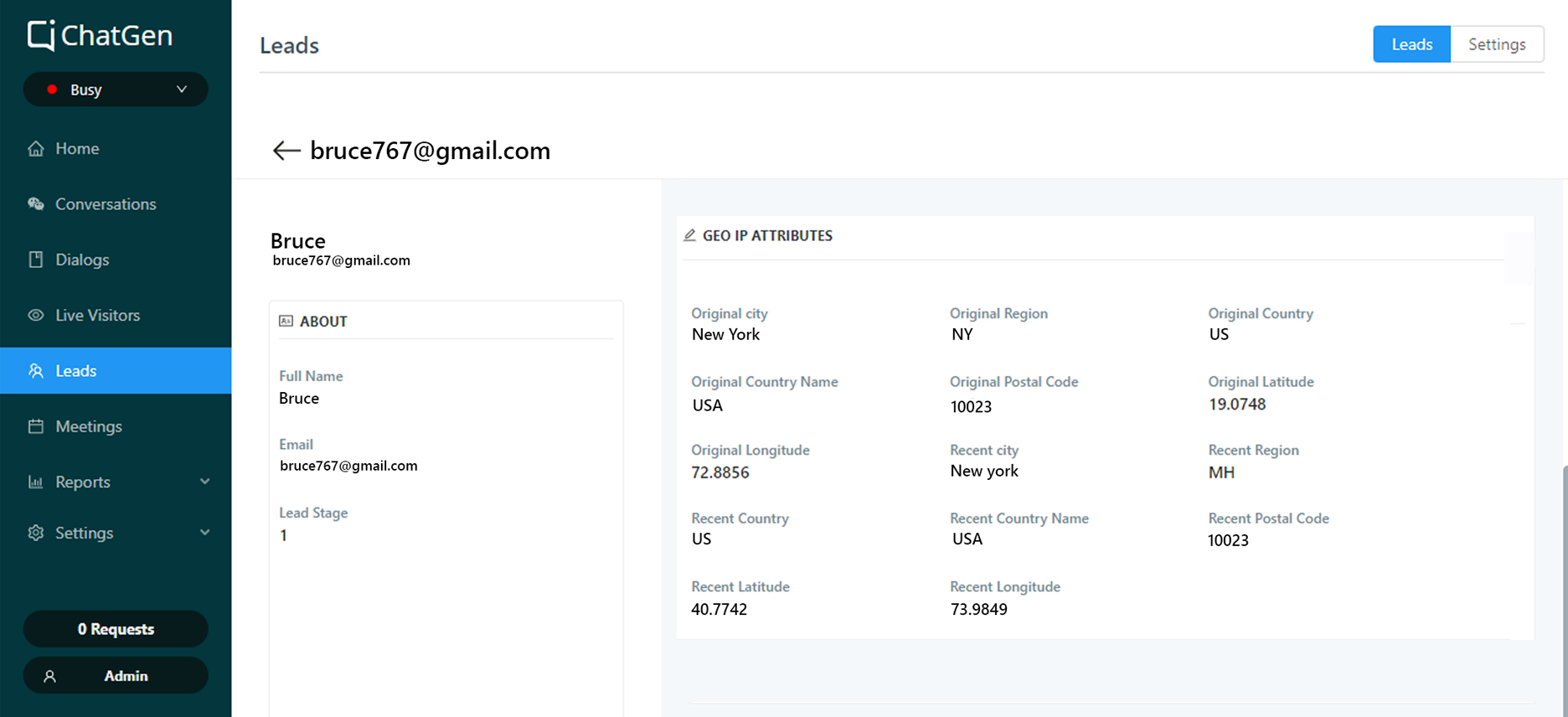Image resolution: width=1568 pixels, height=717 pixels.
Task: Click the 0 Requests button
Action: 116,629
